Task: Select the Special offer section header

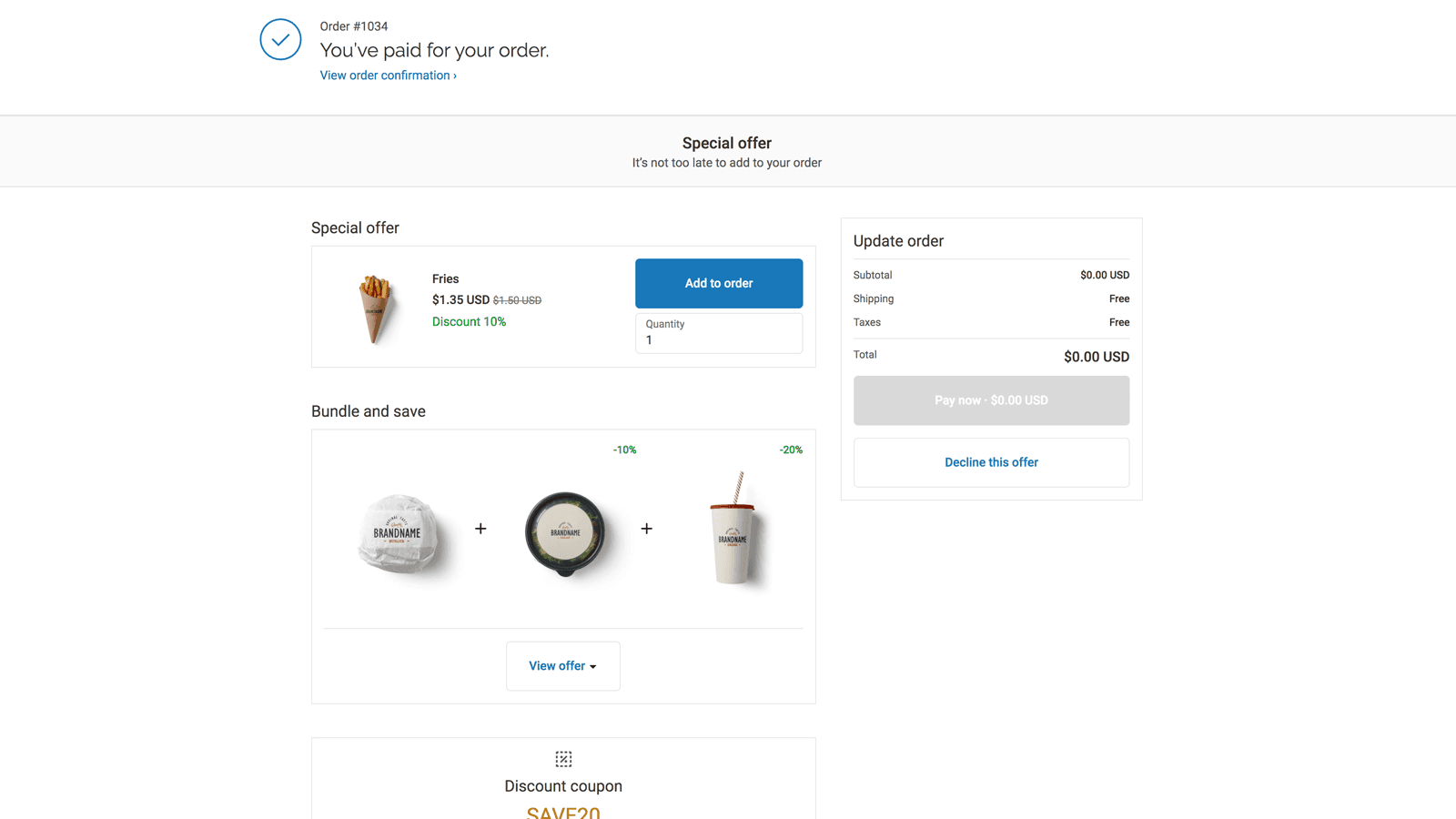Action: 355,227
